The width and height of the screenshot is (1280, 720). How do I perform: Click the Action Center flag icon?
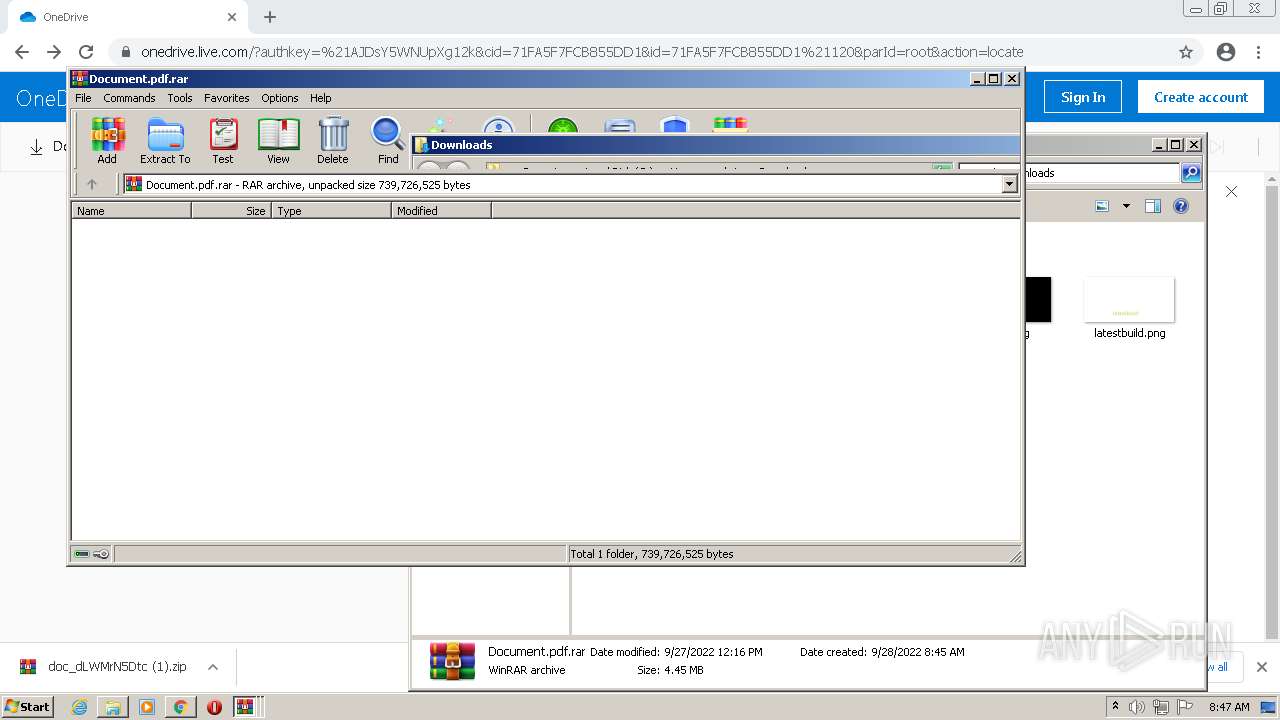(1185, 707)
